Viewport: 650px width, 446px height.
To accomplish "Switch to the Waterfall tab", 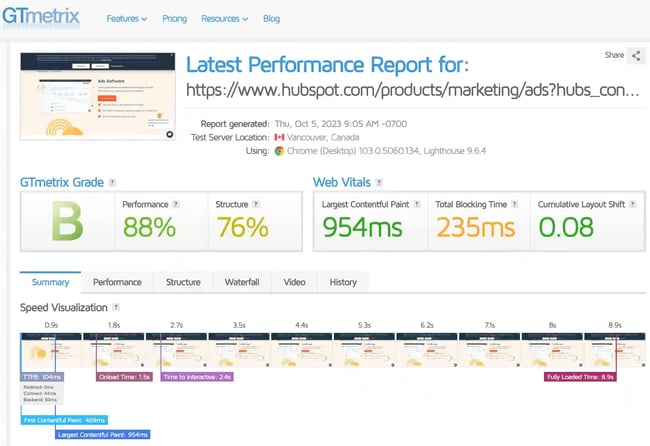I will pyautogui.click(x=242, y=282).
